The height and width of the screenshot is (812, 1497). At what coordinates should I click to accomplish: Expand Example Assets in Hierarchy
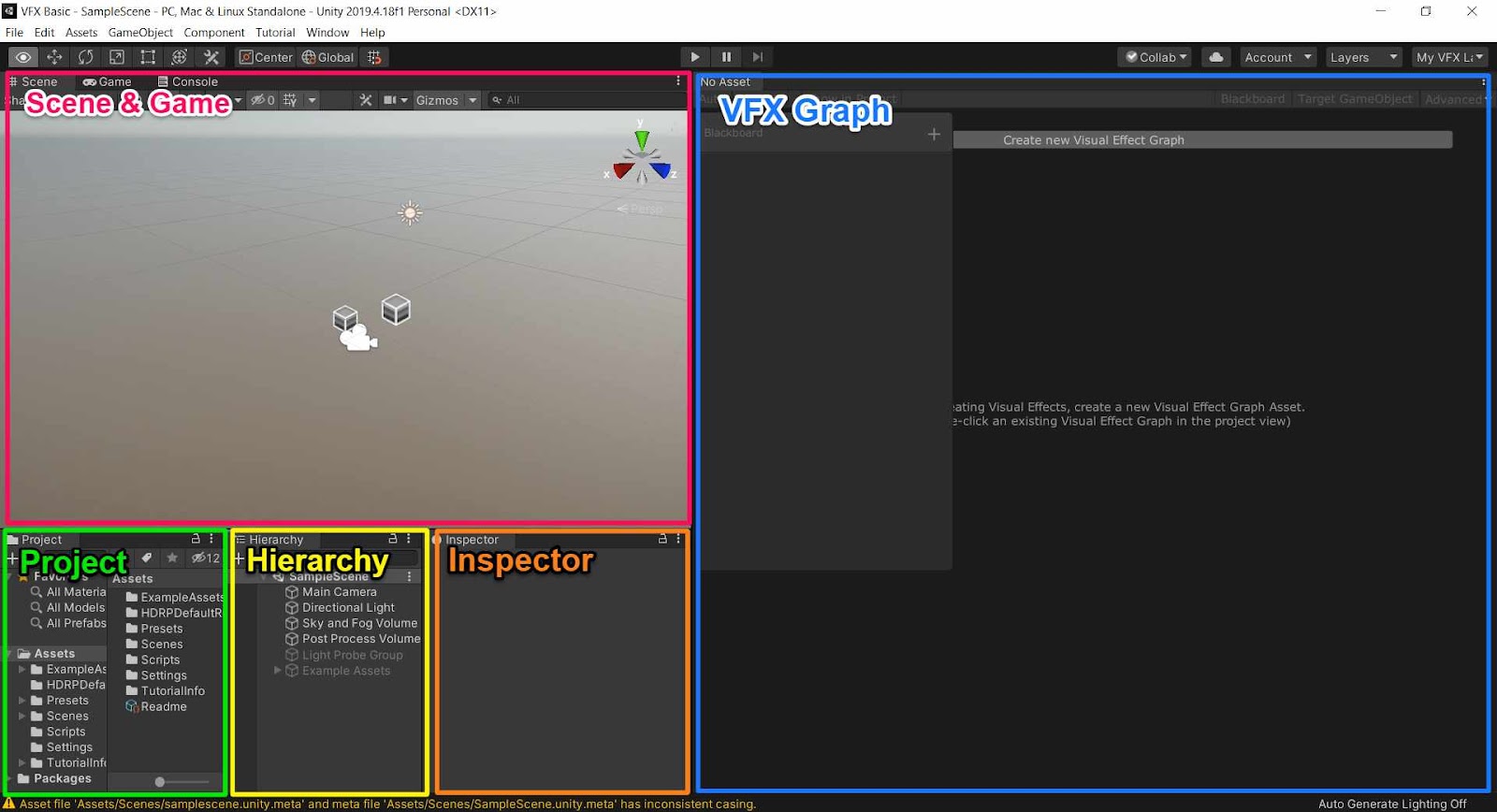click(277, 671)
